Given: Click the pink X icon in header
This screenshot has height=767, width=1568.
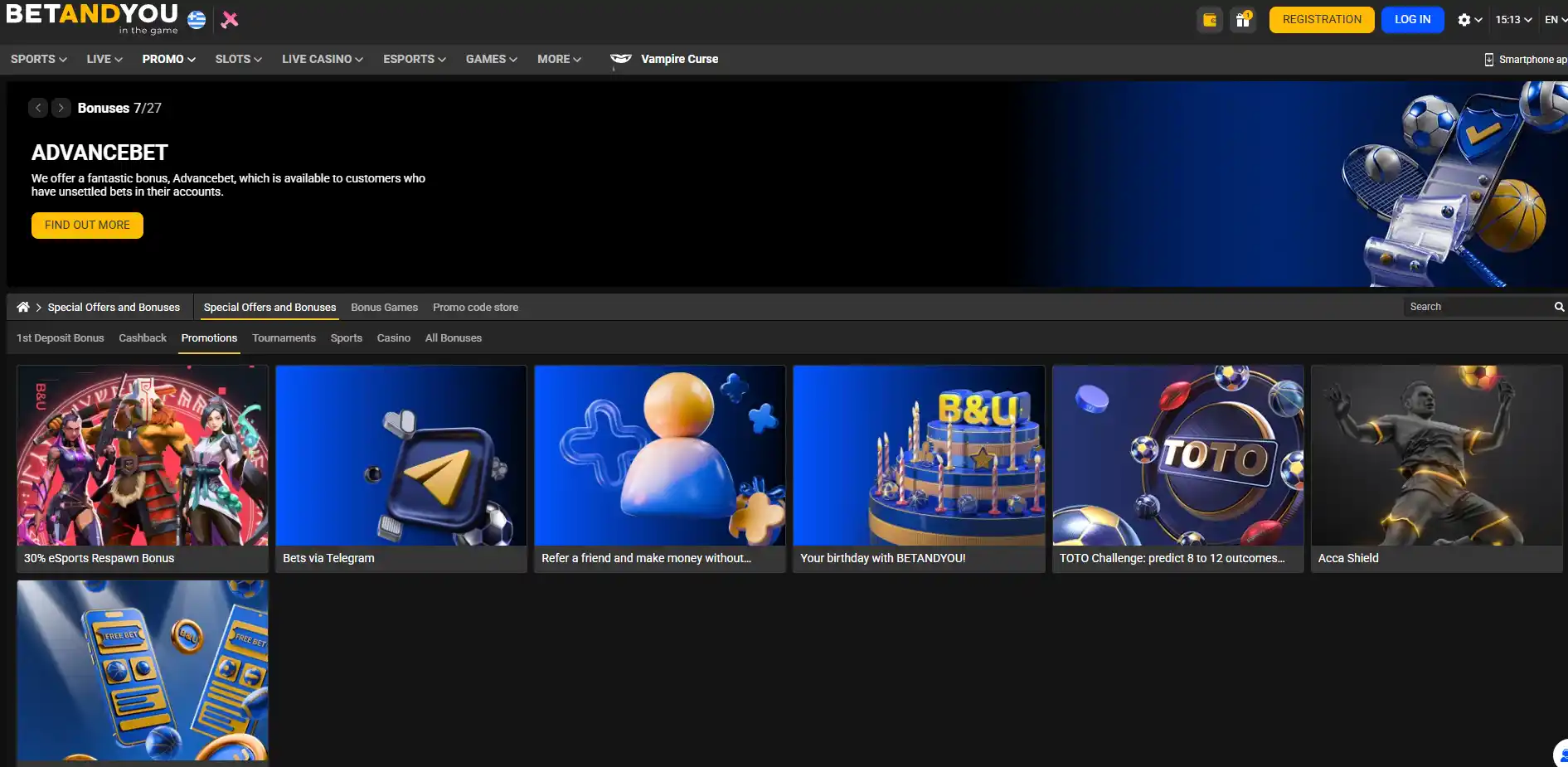Looking at the screenshot, I should click(x=230, y=19).
